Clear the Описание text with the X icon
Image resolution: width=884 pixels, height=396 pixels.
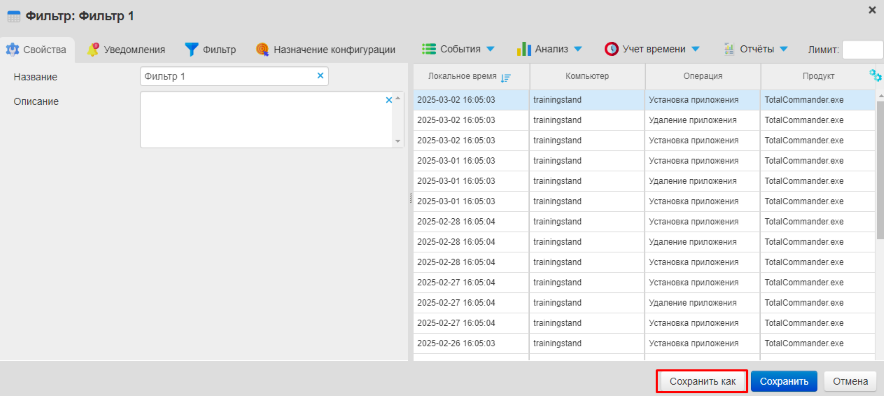388,100
